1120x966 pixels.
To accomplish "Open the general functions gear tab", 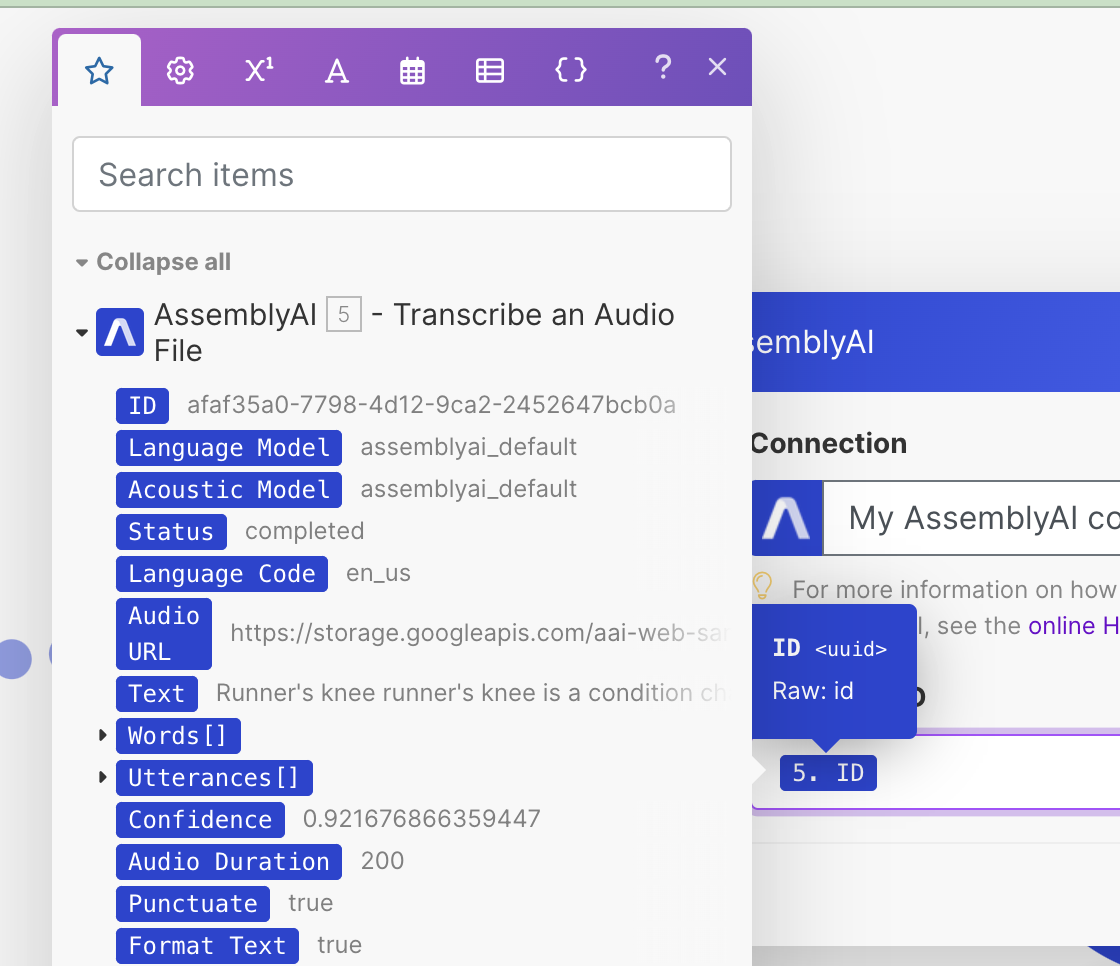I will pos(180,71).
